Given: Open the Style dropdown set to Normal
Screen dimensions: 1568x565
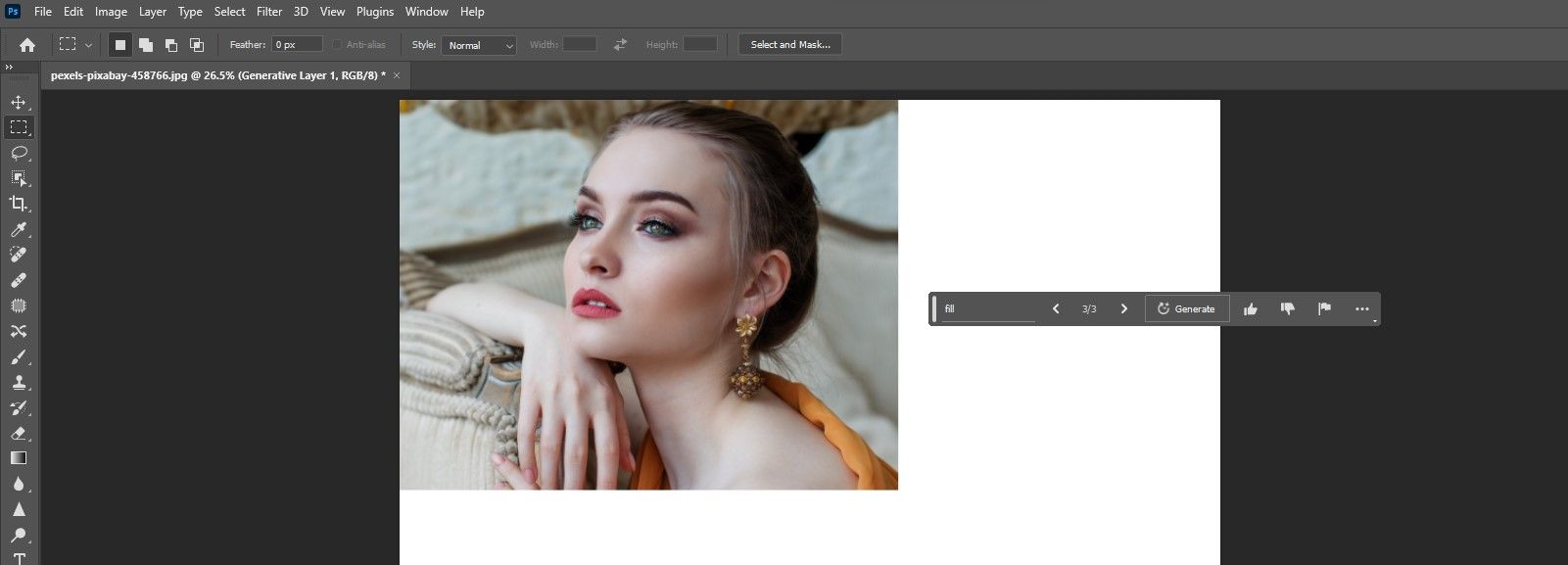Looking at the screenshot, I should point(479,45).
